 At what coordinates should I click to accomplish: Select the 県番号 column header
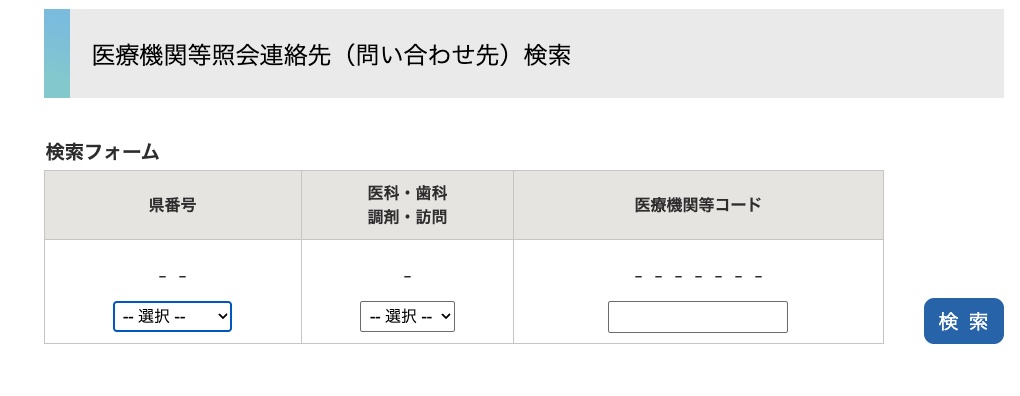[172, 205]
